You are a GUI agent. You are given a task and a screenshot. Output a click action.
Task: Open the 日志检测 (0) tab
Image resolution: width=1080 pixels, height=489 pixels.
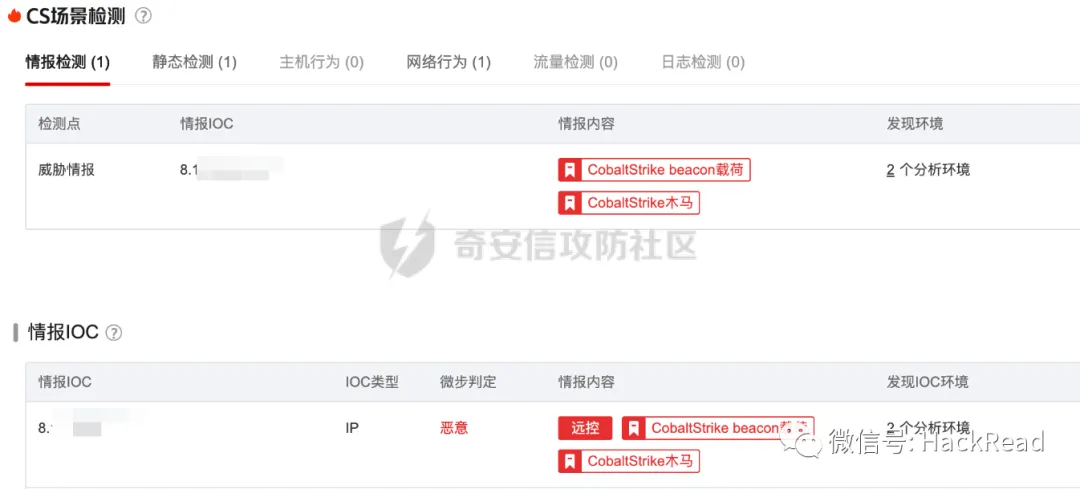point(703,63)
